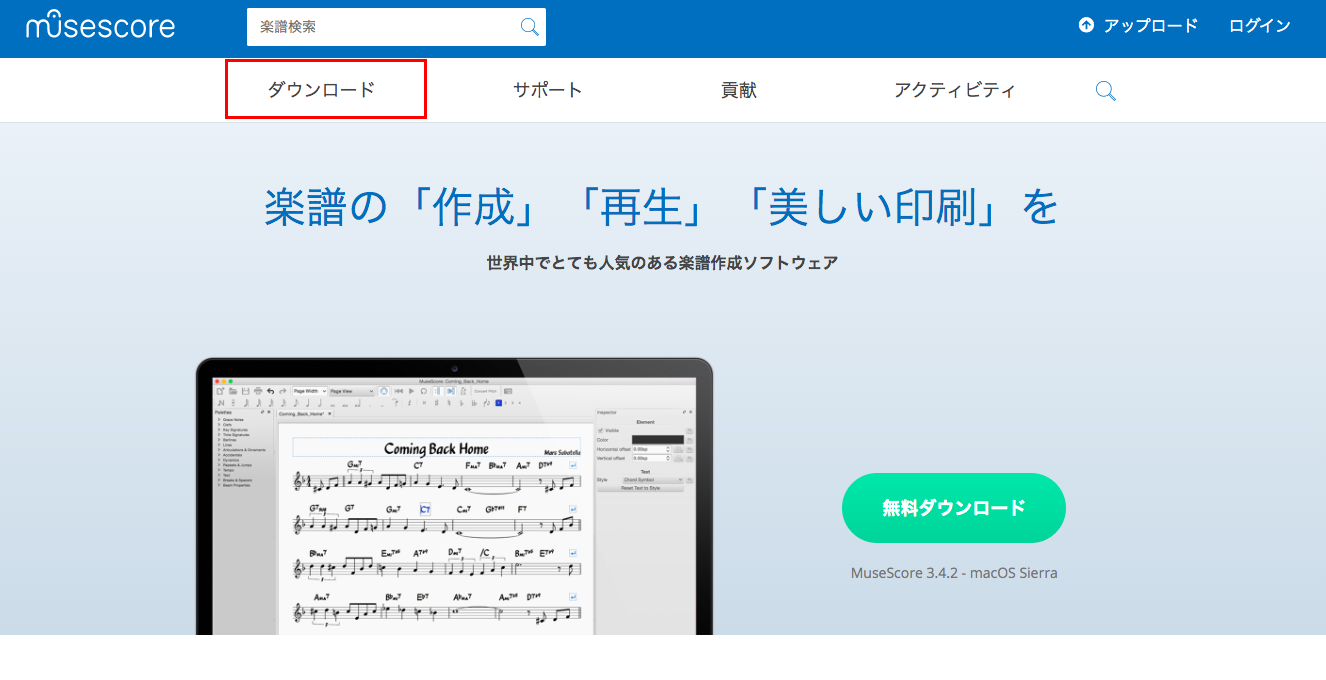Click the Play icon in MuseScore's playback toolbar
1326x680 pixels.
click(x=411, y=391)
